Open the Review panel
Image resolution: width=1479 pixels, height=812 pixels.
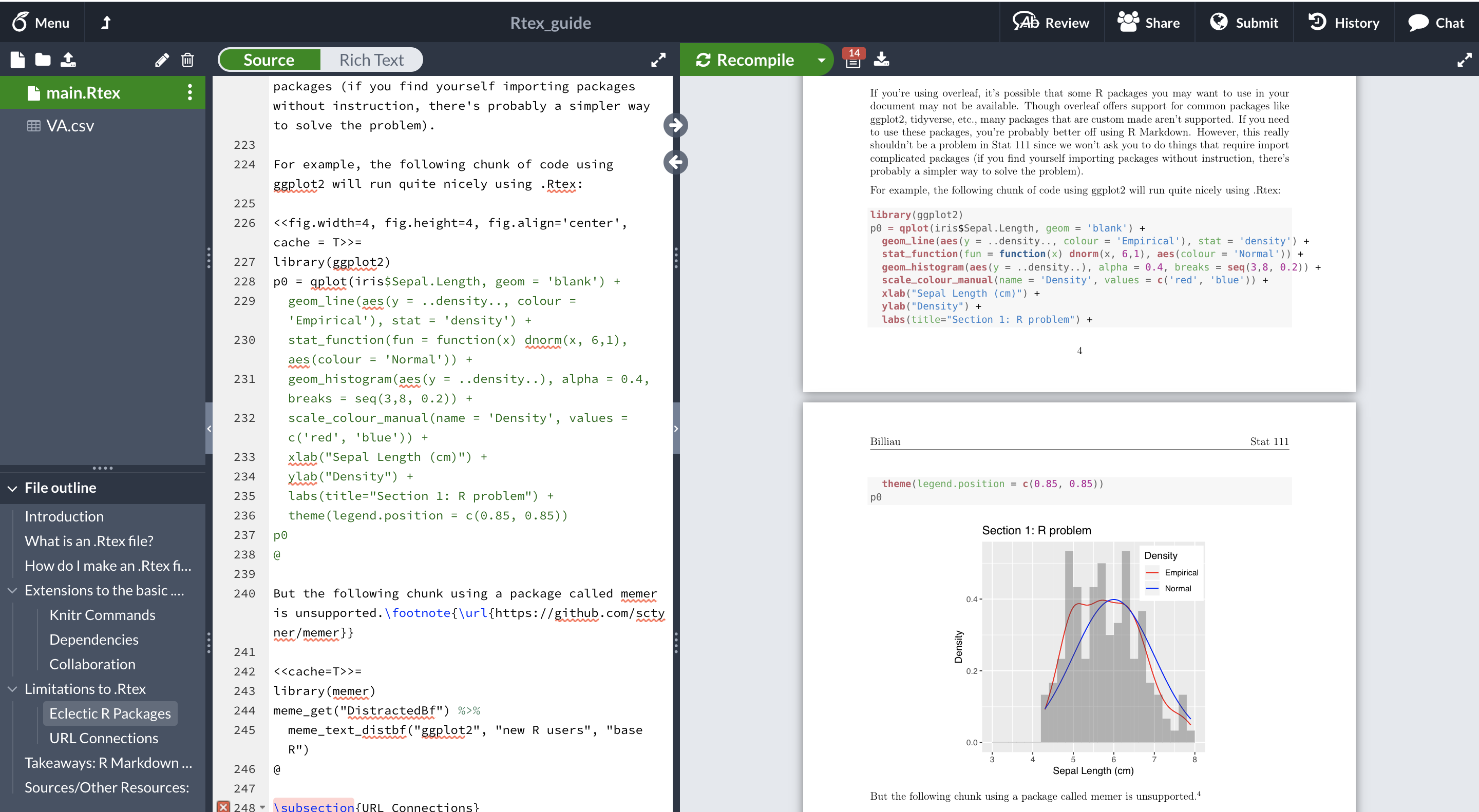[1051, 23]
